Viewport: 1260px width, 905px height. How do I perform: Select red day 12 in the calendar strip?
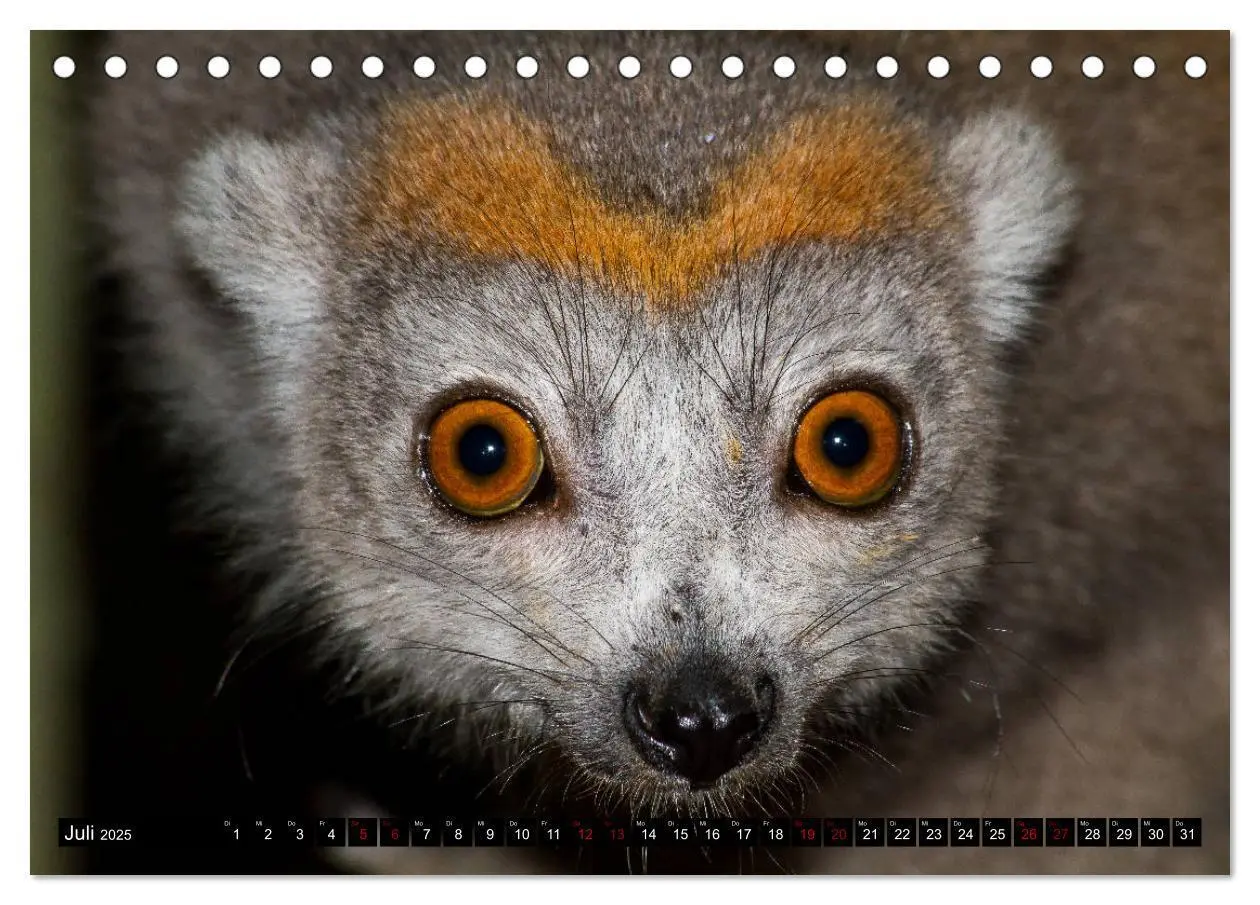[585, 833]
